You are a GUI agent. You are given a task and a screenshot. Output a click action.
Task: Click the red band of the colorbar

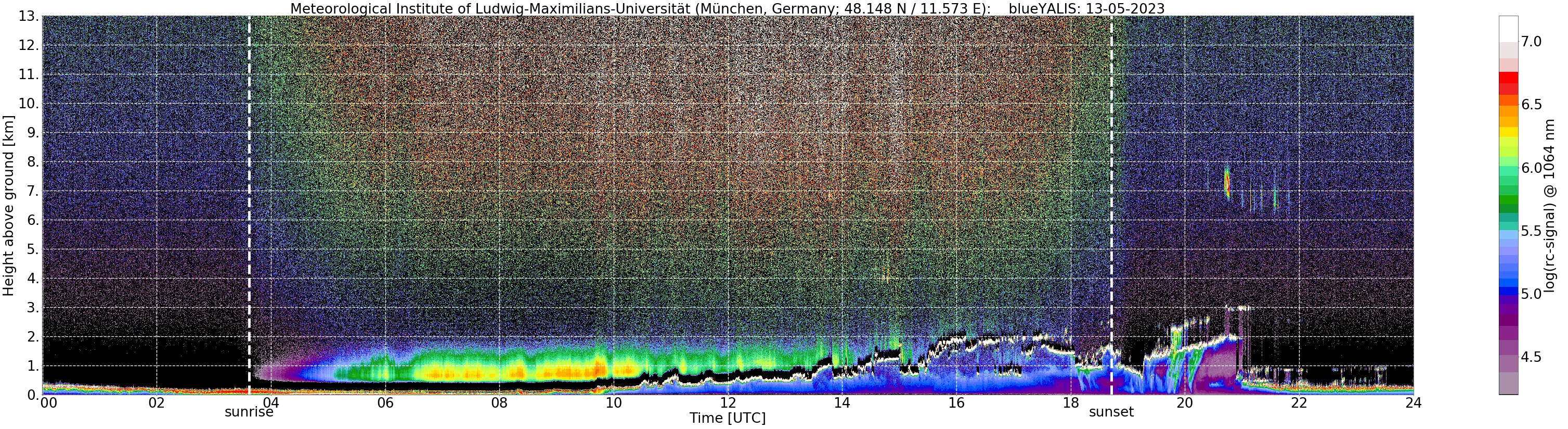click(x=1508, y=78)
